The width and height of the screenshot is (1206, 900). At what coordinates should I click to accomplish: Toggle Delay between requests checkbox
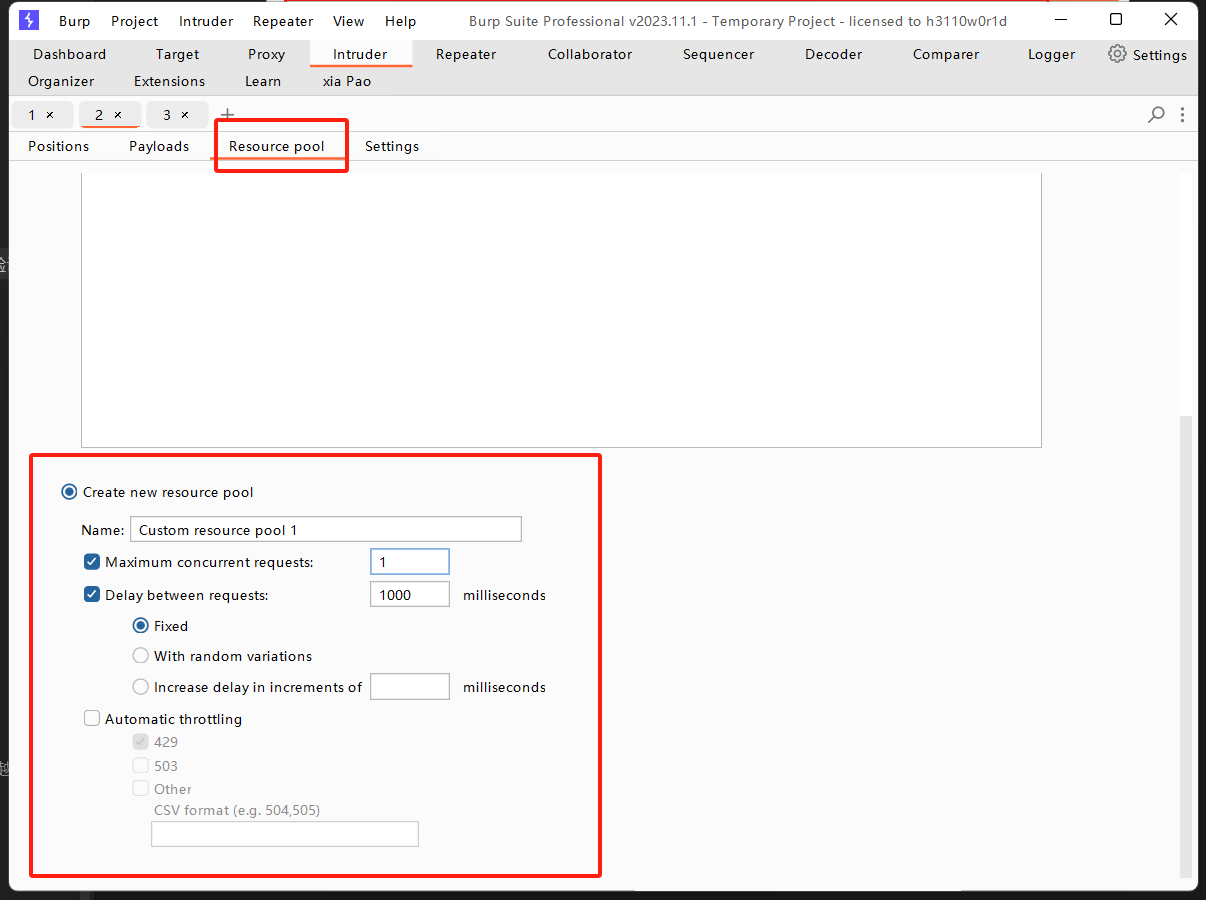(92, 595)
